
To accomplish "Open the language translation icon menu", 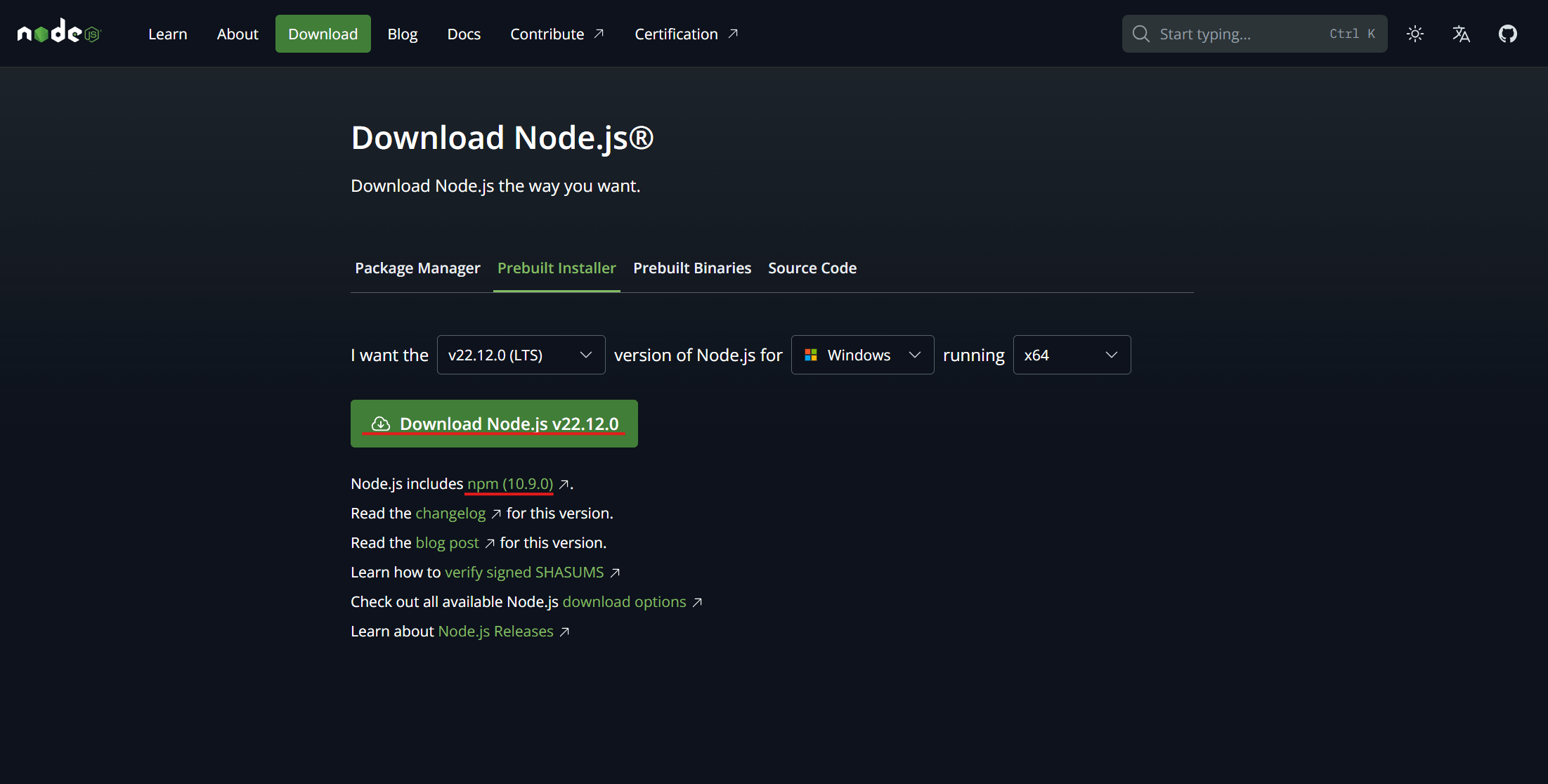I will [x=1462, y=34].
